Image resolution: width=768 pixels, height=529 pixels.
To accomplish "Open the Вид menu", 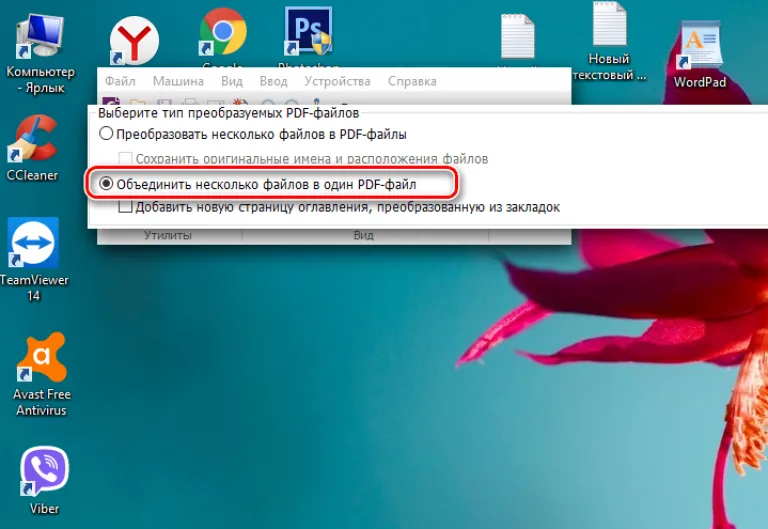I will point(232,81).
